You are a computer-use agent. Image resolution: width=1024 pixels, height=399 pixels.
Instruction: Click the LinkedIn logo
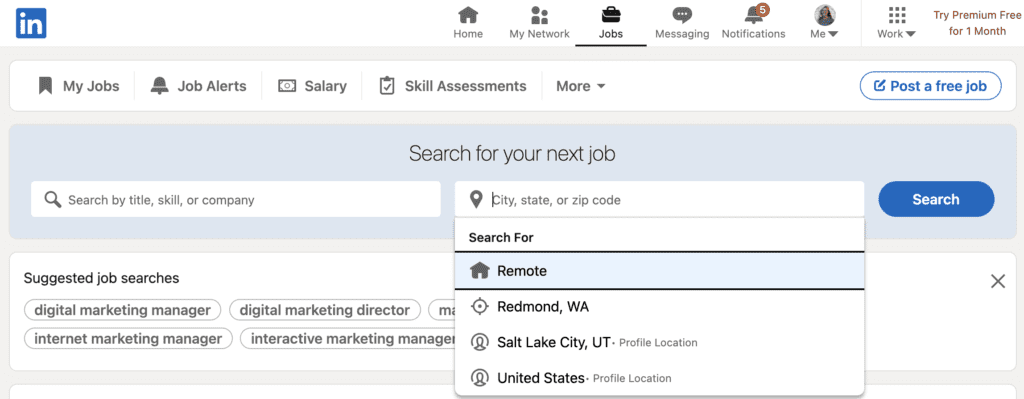31,23
